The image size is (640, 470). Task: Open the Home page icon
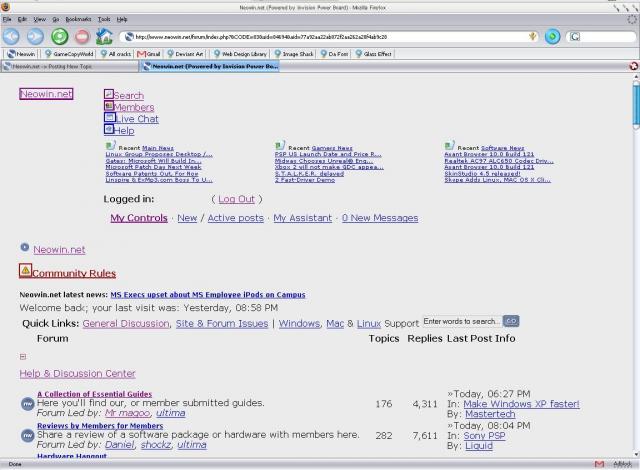tap(104, 37)
